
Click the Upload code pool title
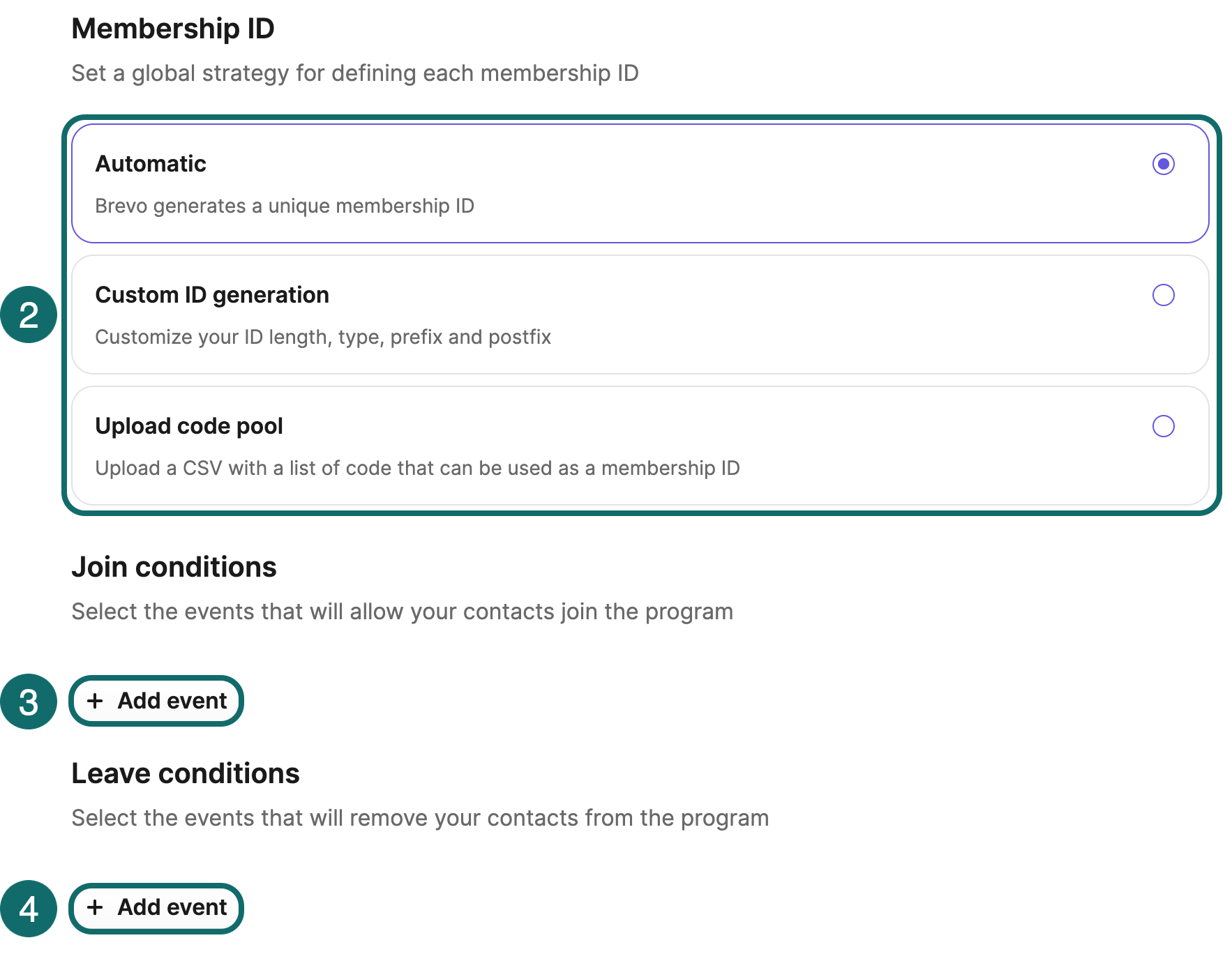189,426
